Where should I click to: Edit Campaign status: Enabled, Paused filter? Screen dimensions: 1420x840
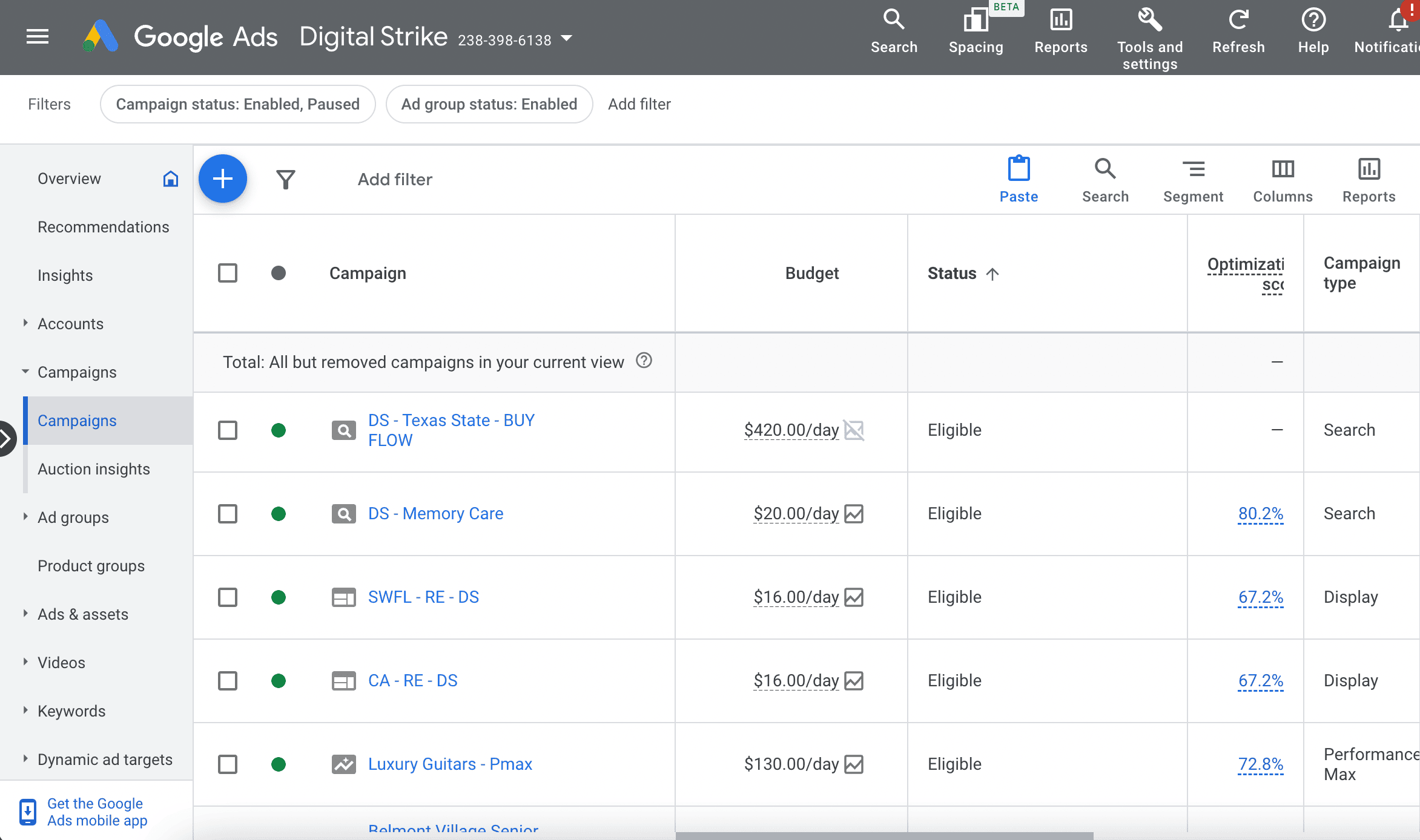(x=237, y=104)
